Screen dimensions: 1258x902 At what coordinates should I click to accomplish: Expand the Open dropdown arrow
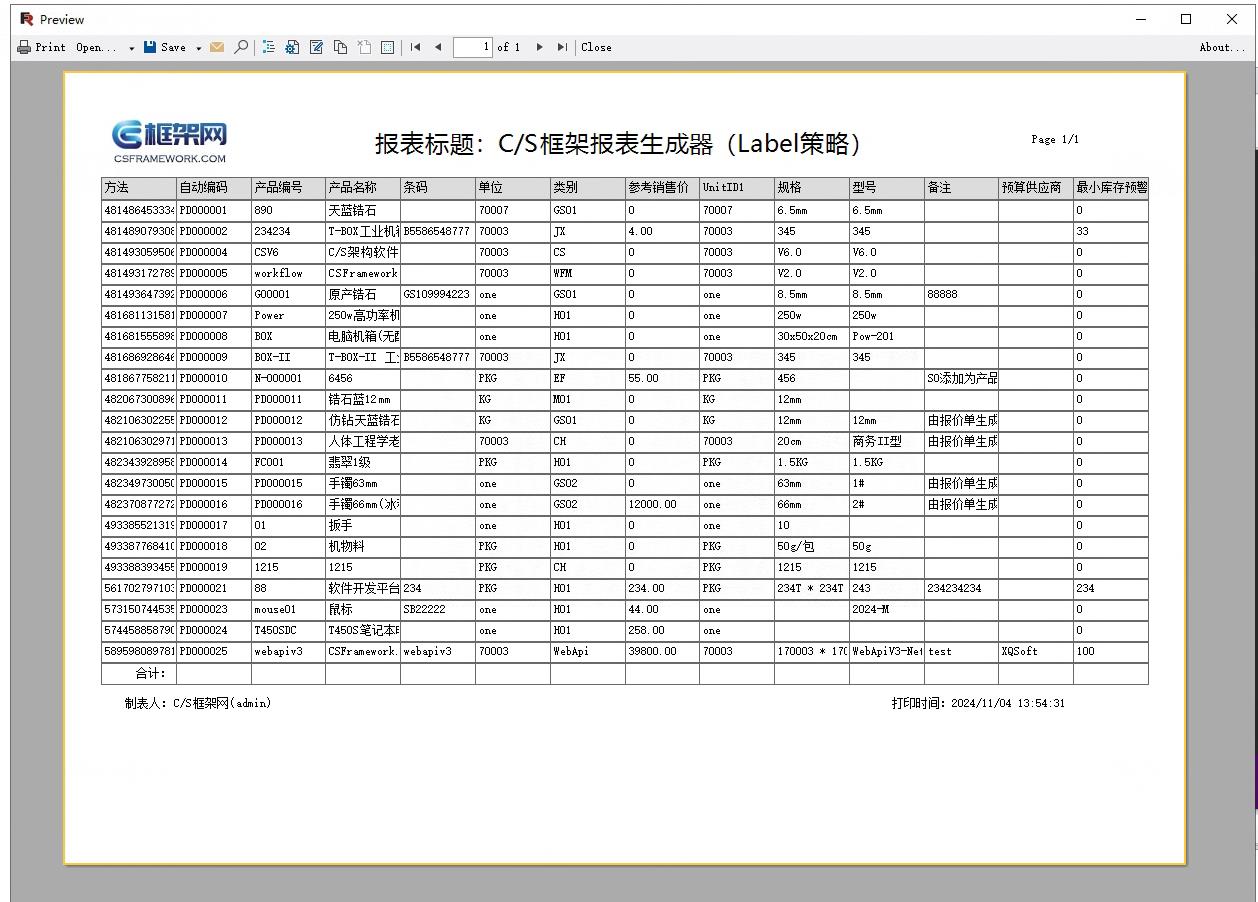[131, 47]
